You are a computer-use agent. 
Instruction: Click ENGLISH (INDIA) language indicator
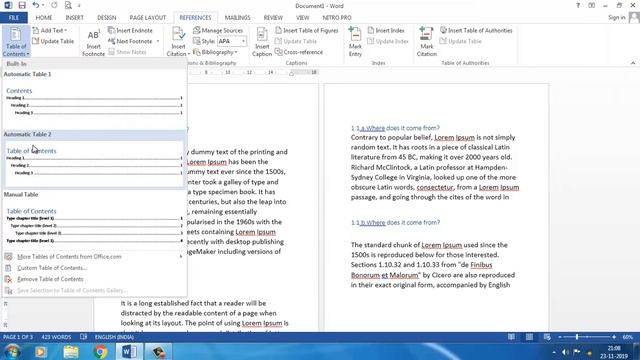[114, 337]
